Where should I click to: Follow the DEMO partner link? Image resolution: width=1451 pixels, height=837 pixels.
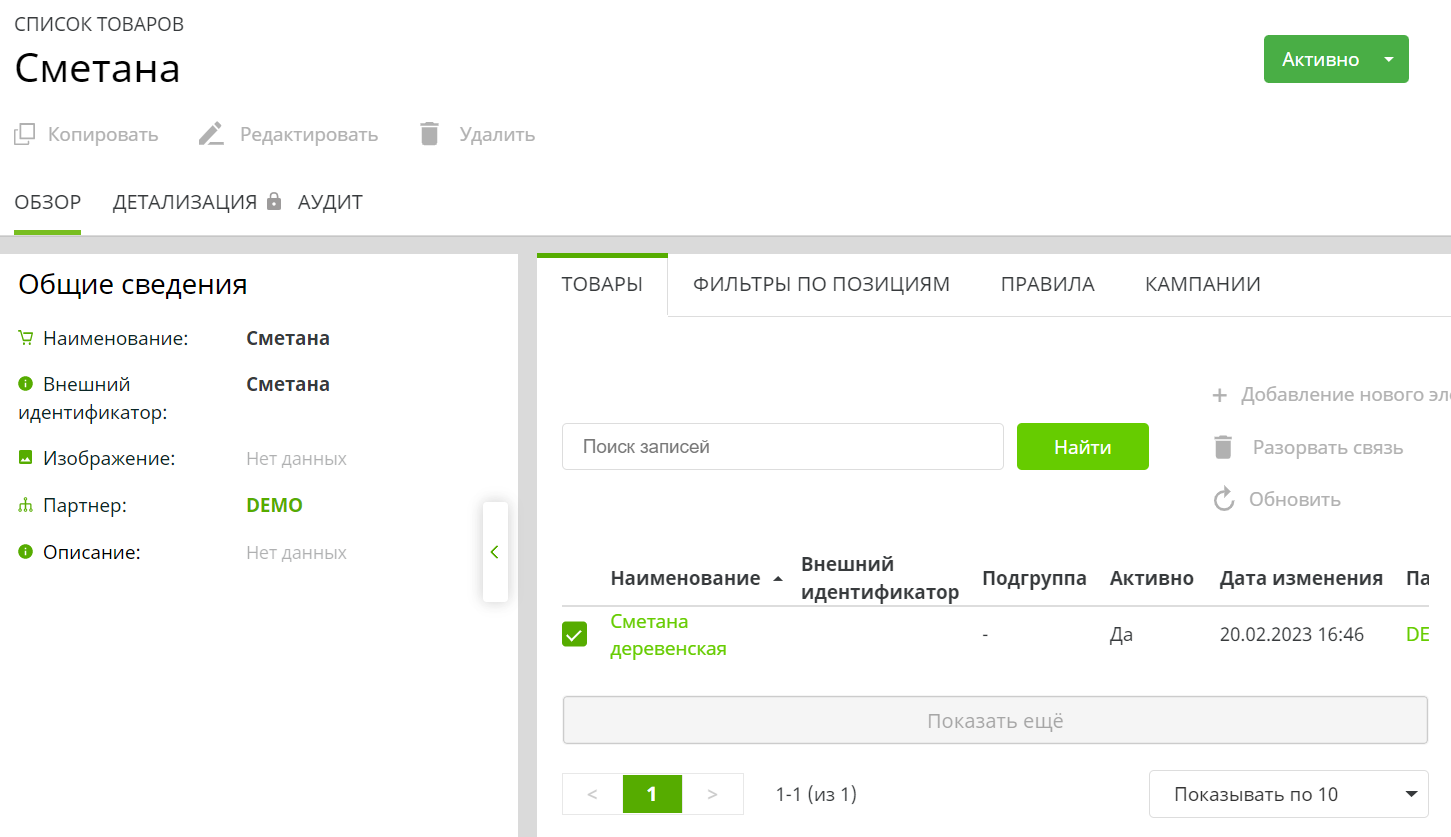pyautogui.click(x=274, y=505)
